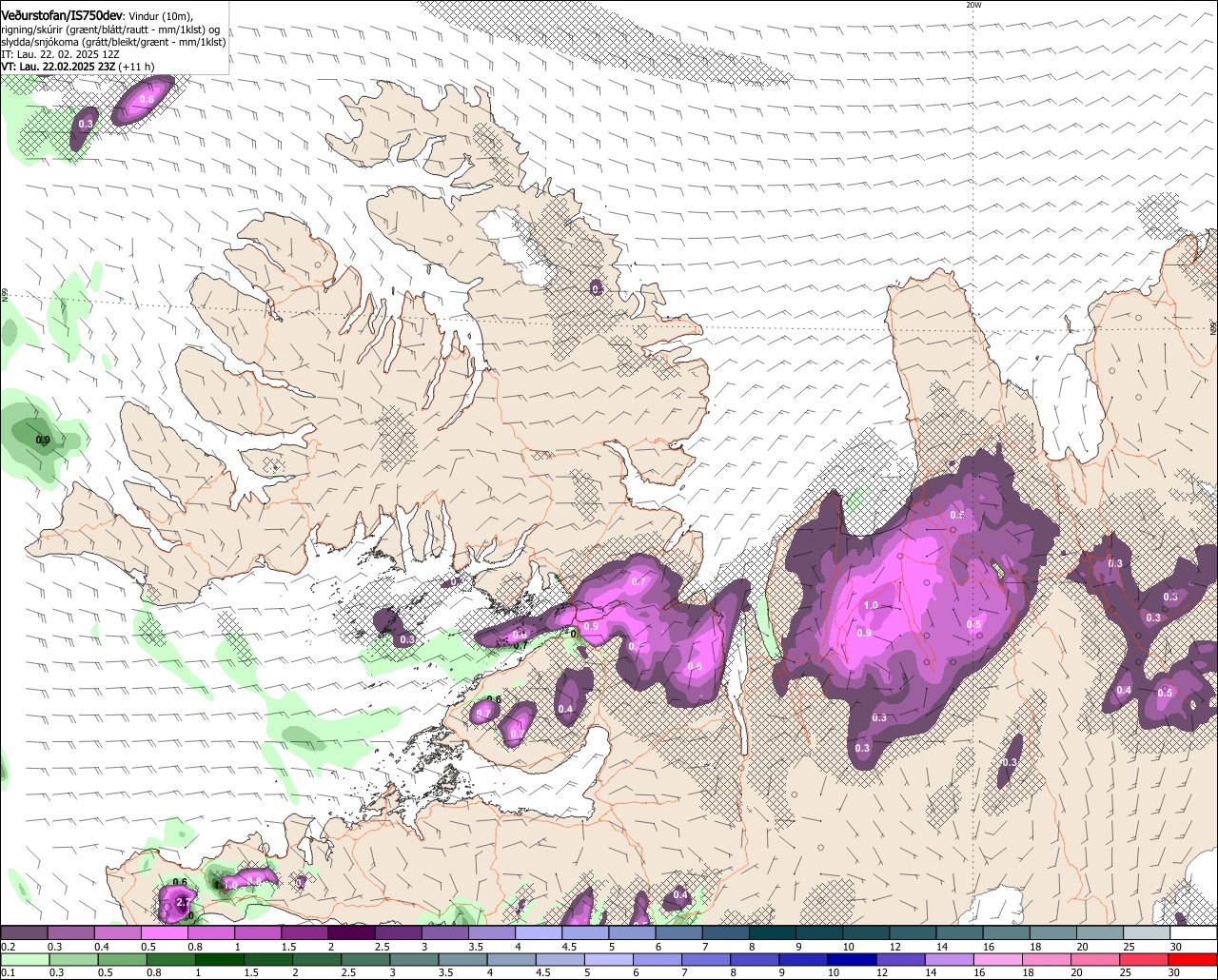
Task: Click the '30' label in the lower legend row
Action: pos(1175,973)
